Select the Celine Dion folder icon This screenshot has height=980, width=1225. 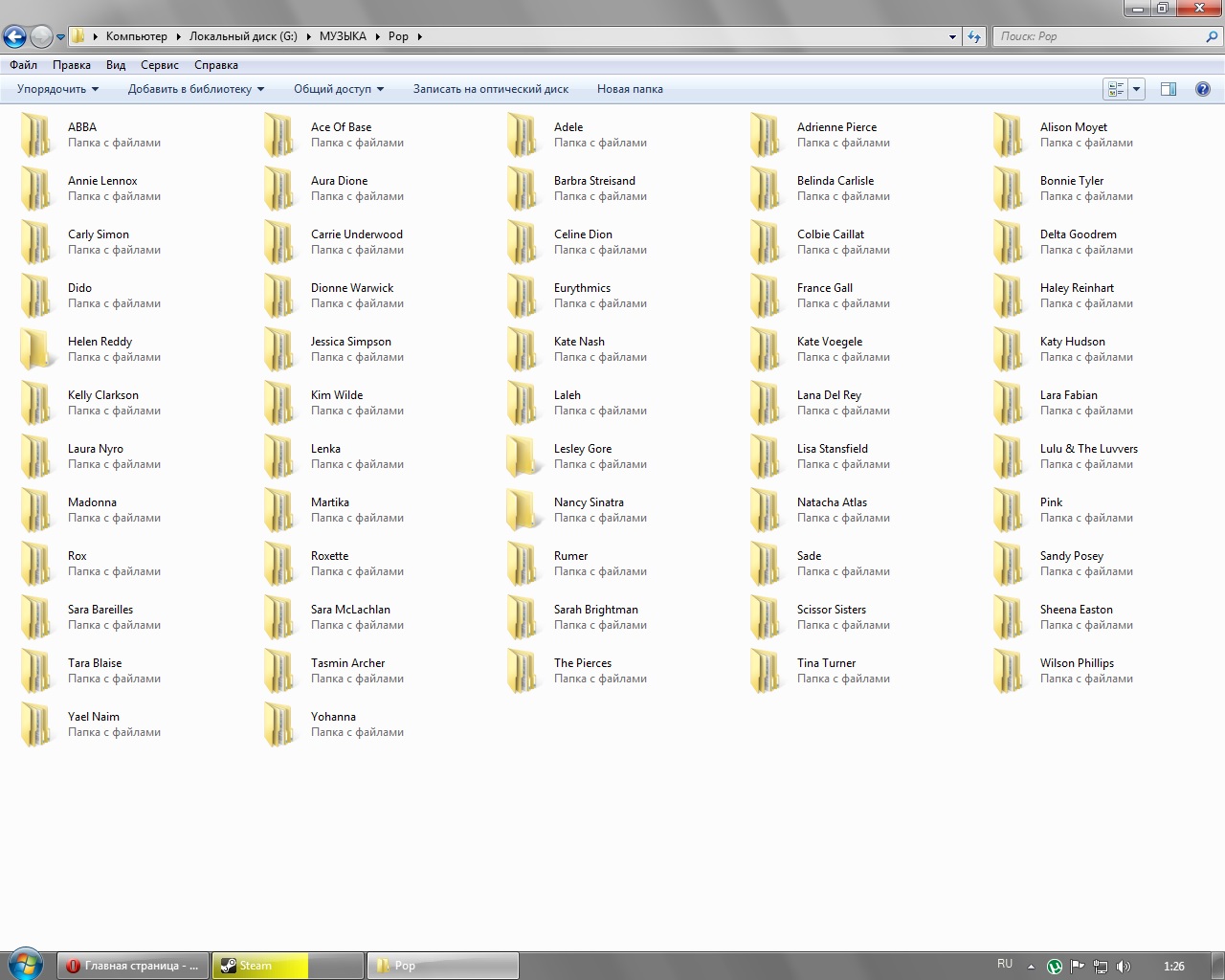click(523, 242)
